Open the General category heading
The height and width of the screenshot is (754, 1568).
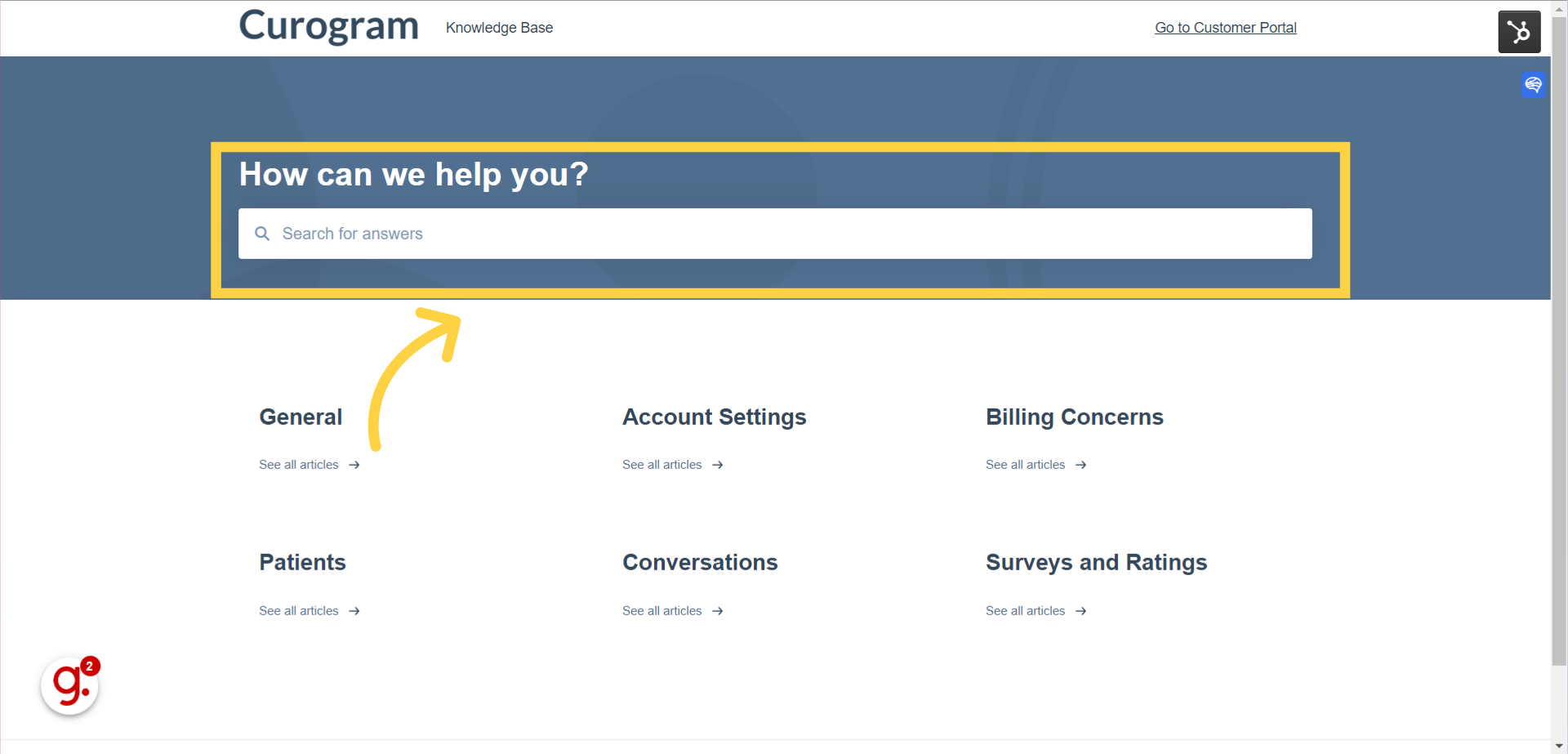pyautogui.click(x=301, y=417)
